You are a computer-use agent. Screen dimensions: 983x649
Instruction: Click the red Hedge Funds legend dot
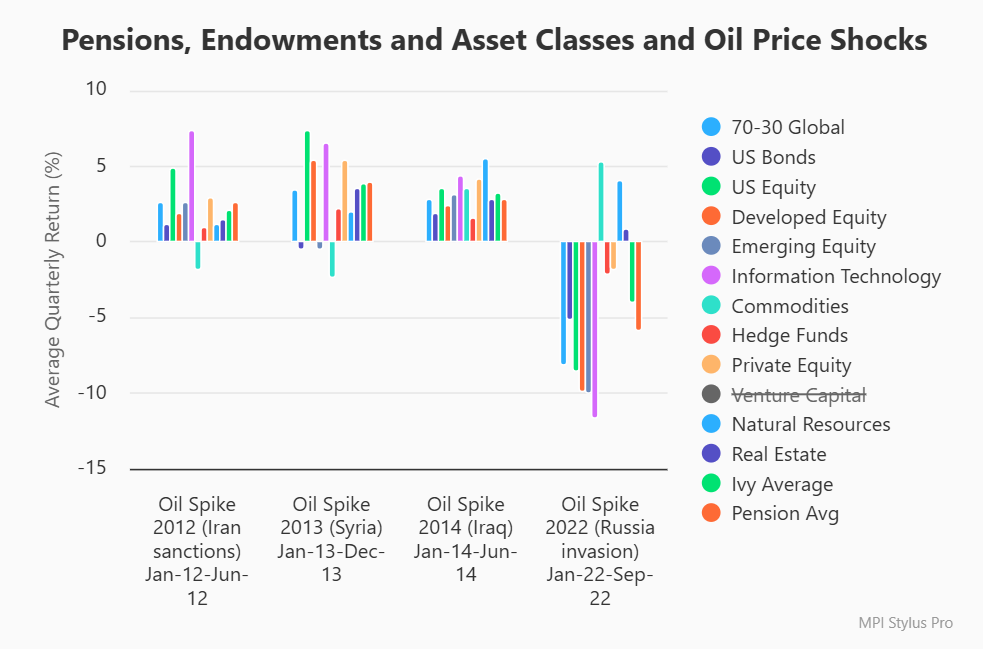[x=712, y=335]
